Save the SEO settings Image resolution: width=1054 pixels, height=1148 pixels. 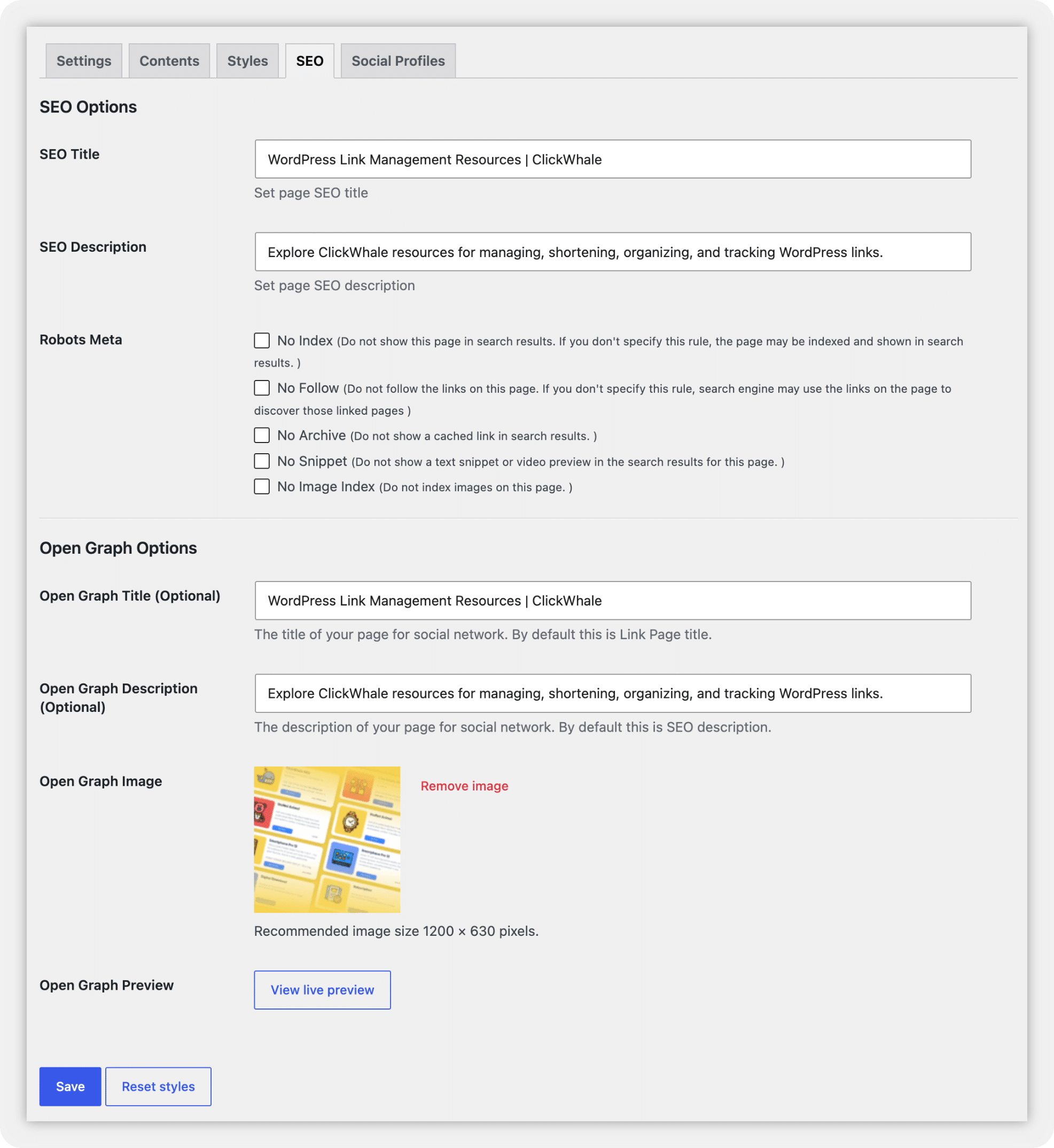(x=70, y=1087)
